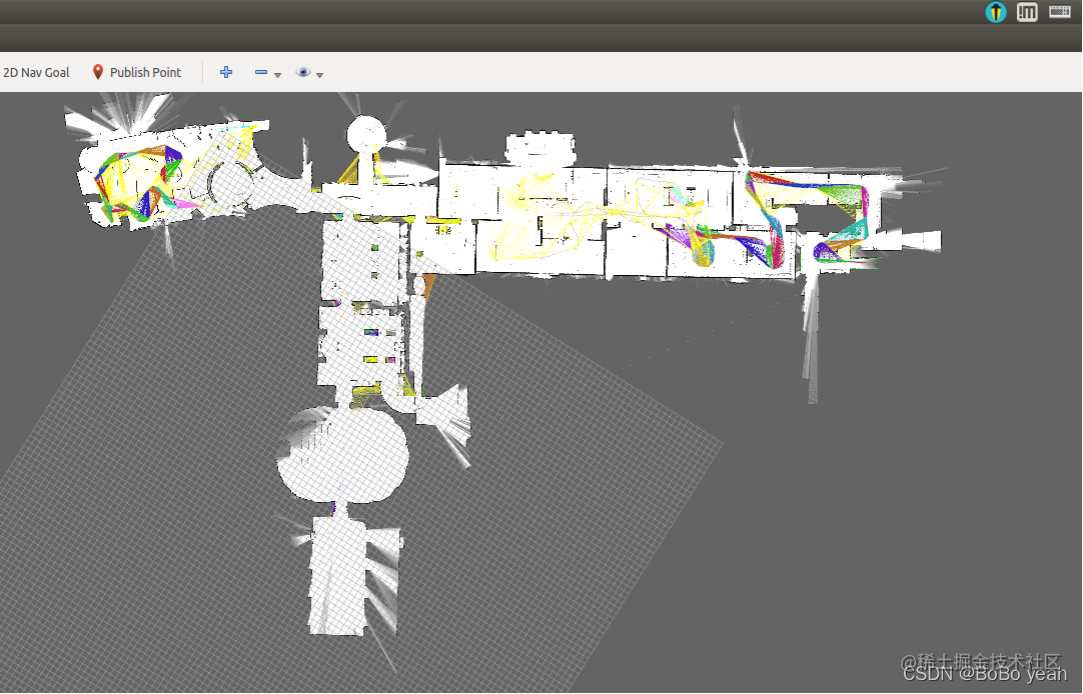Click the blue plus add display icon
Viewport: 1083px width, 694px height.
point(226,72)
